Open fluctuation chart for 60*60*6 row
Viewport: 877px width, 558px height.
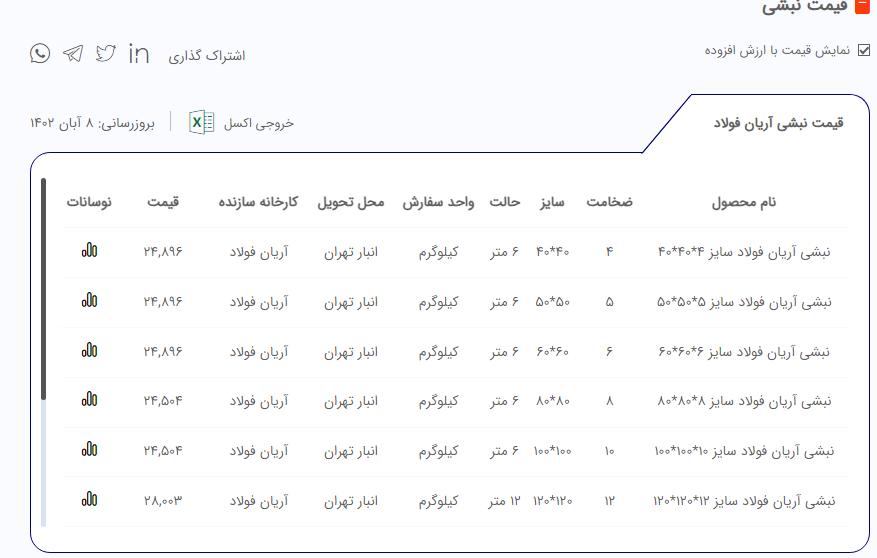point(90,350)
